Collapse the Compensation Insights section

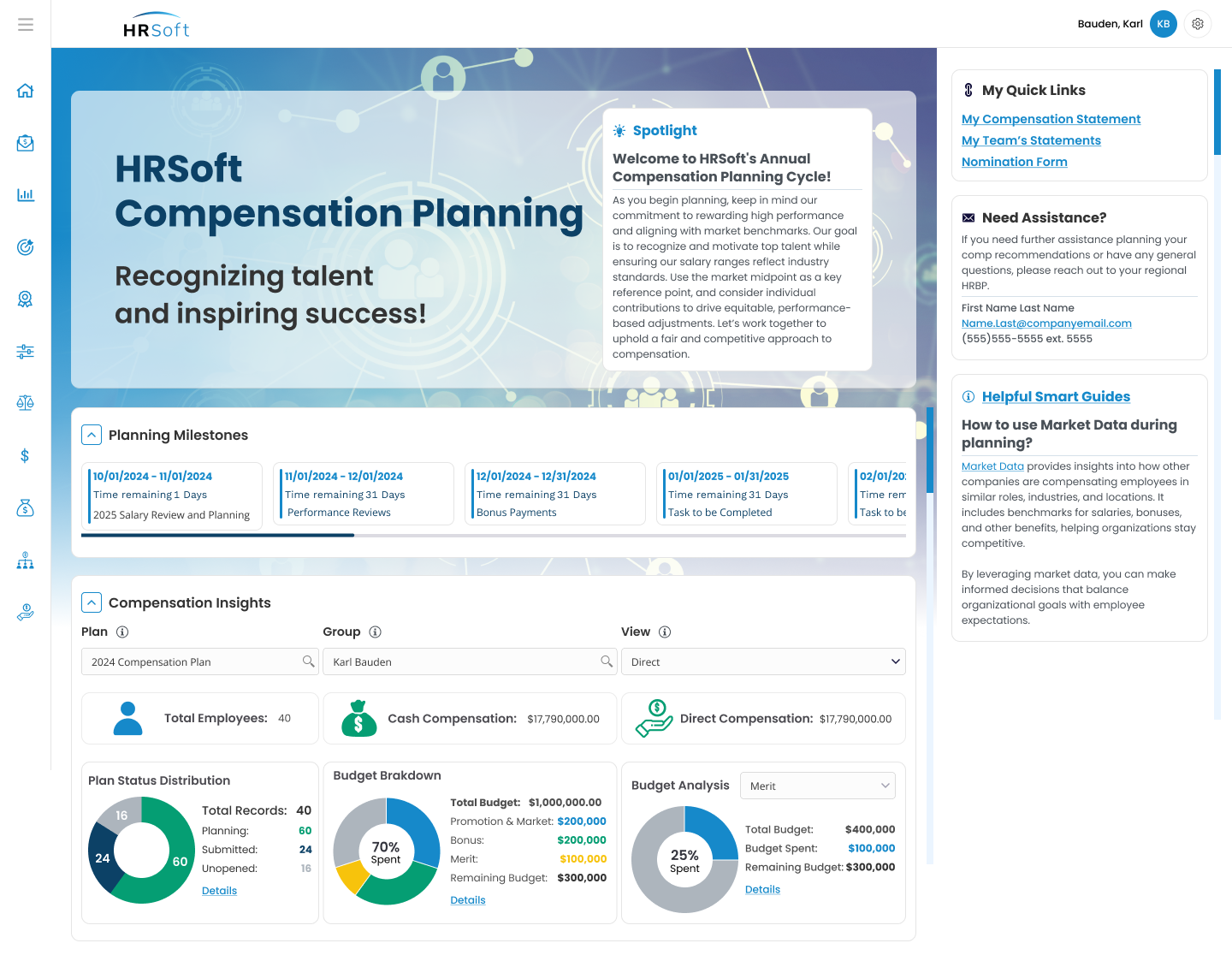click(x=92, y=602)
